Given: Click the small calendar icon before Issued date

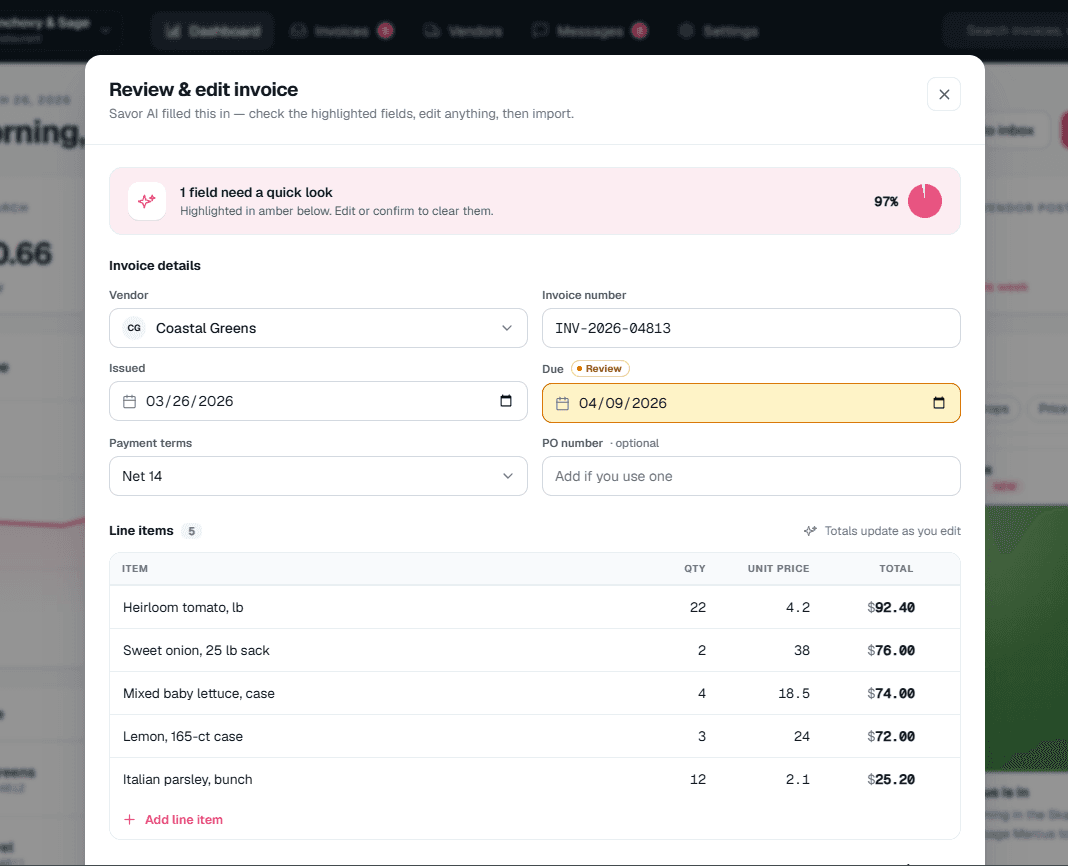Looking at the screenshot, I should (129, 401).
